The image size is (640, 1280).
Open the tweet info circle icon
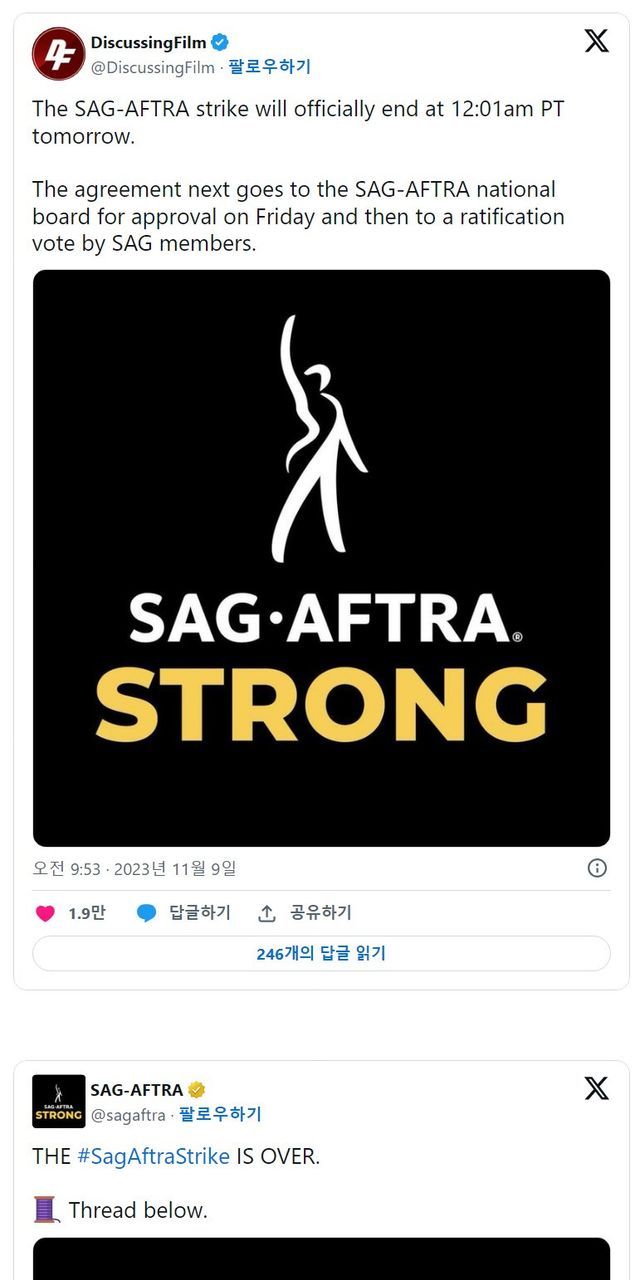(597, 868)
